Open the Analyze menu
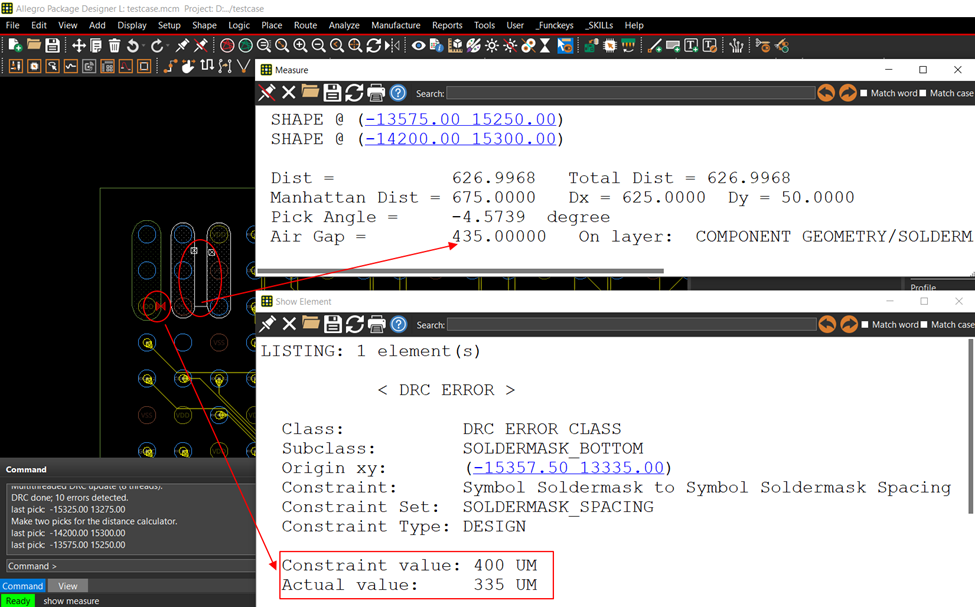This screenshot has height=607, width=975. (344, 25)
